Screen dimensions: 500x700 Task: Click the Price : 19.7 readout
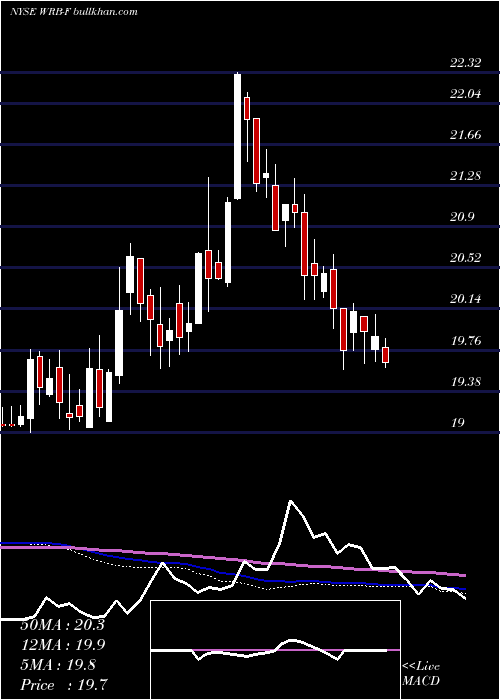click(62, 685)
